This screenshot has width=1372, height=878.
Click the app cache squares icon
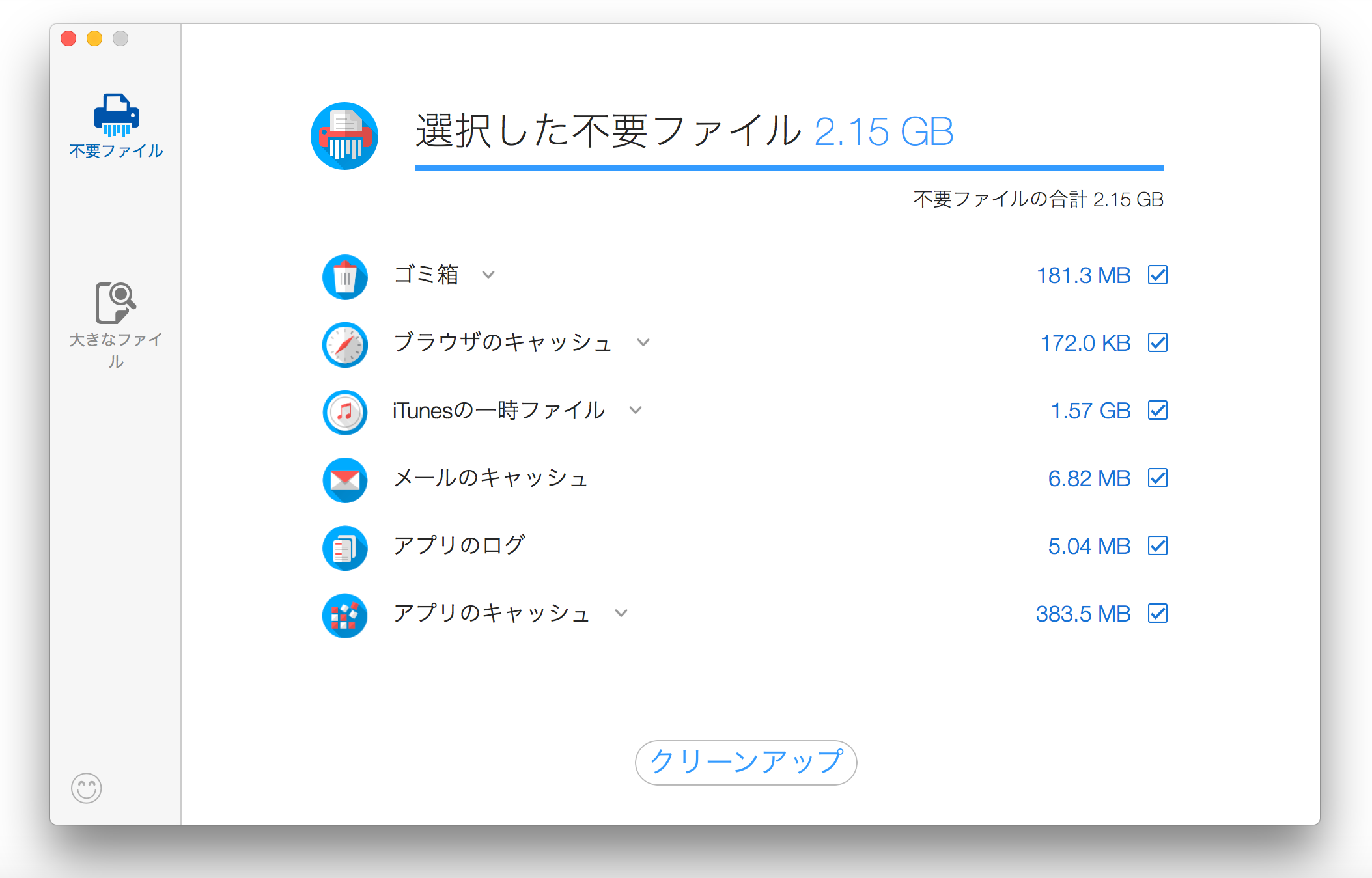345,615
